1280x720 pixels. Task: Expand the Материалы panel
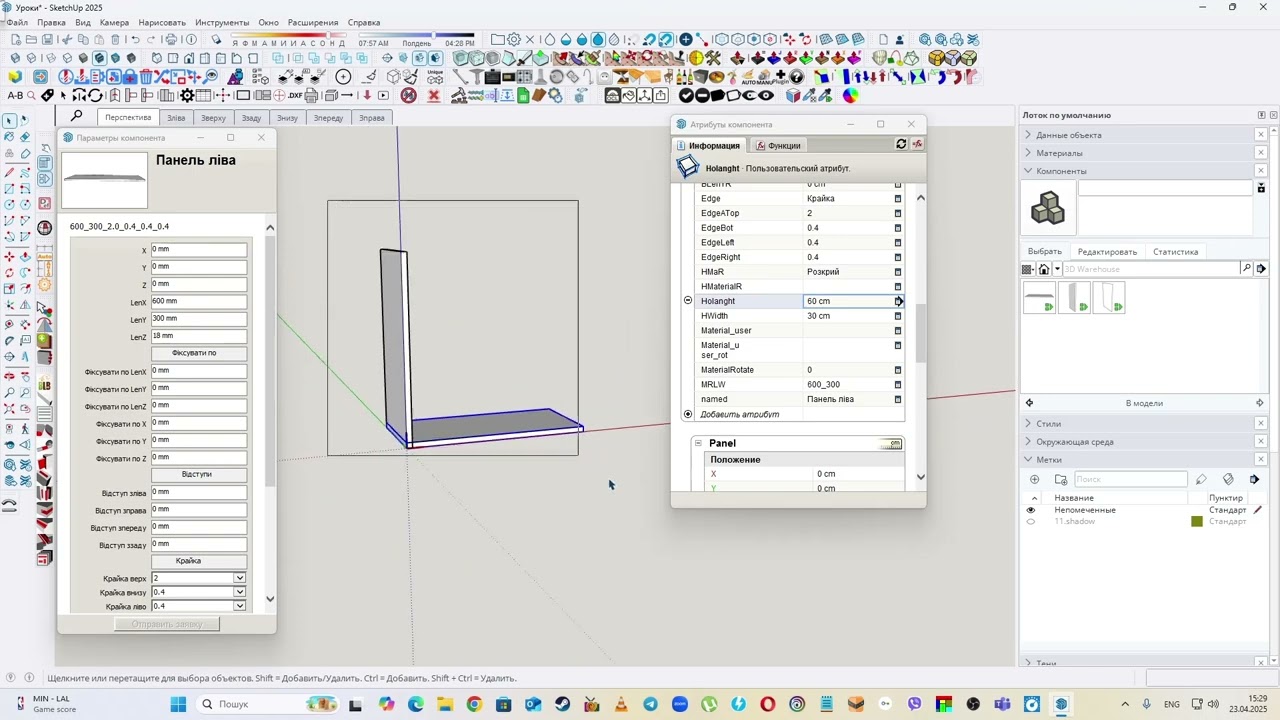coord(1028,153)
